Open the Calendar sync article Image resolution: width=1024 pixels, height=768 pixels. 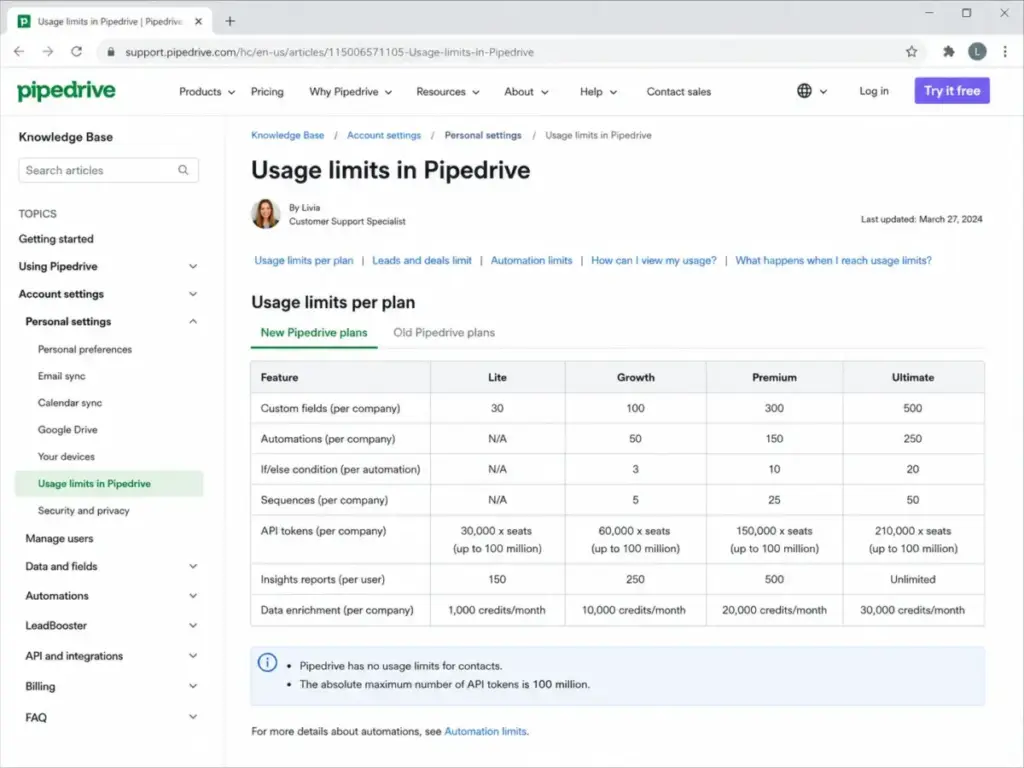point(70,403)
